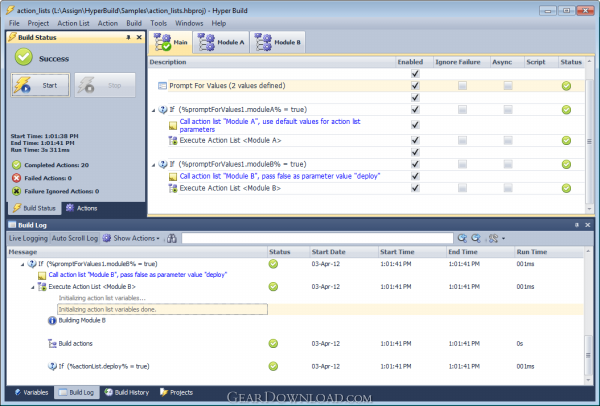Collapse the If moduleA condition in action list
This screenshot has height=406, width=600.
[x=153, y=110]
